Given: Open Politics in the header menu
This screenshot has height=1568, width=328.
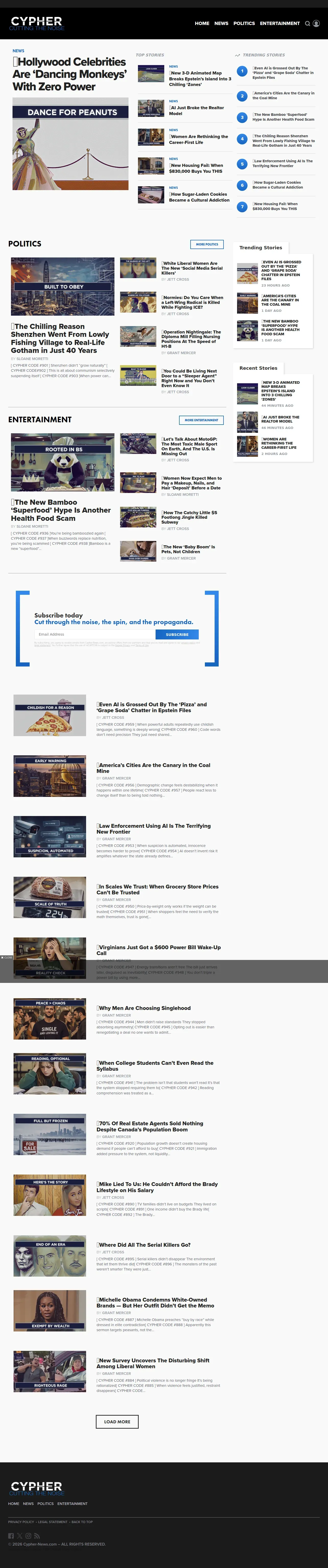Looking at the screenshot, I should pos(244,24).
